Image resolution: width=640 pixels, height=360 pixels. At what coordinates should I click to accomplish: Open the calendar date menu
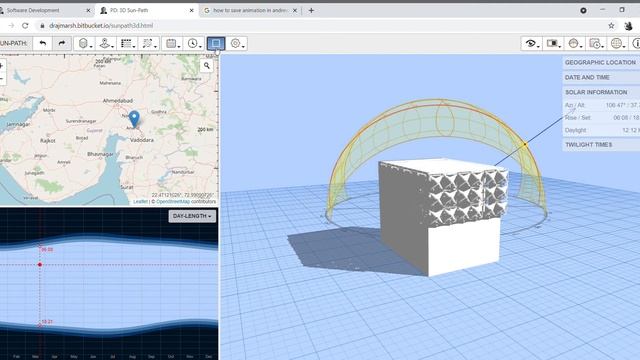tap(173, 43)
